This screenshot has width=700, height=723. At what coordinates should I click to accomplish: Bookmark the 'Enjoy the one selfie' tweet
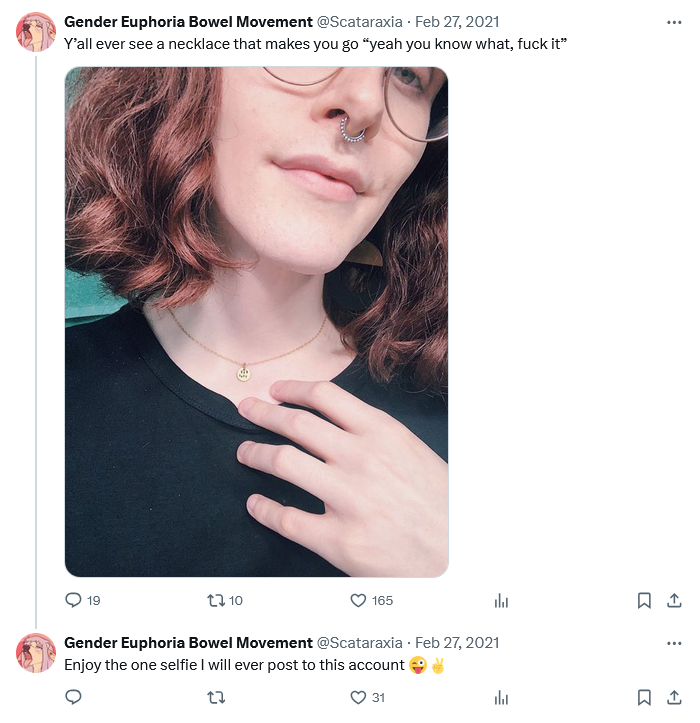click(x=645, y=697)
